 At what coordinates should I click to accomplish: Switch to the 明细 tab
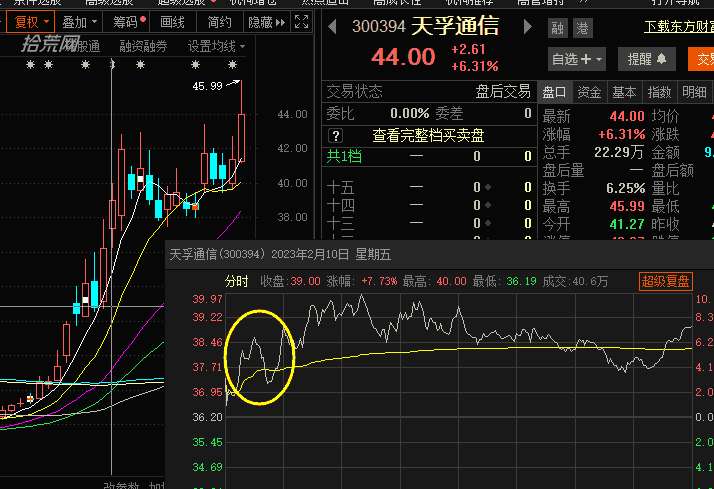point(694,92)
